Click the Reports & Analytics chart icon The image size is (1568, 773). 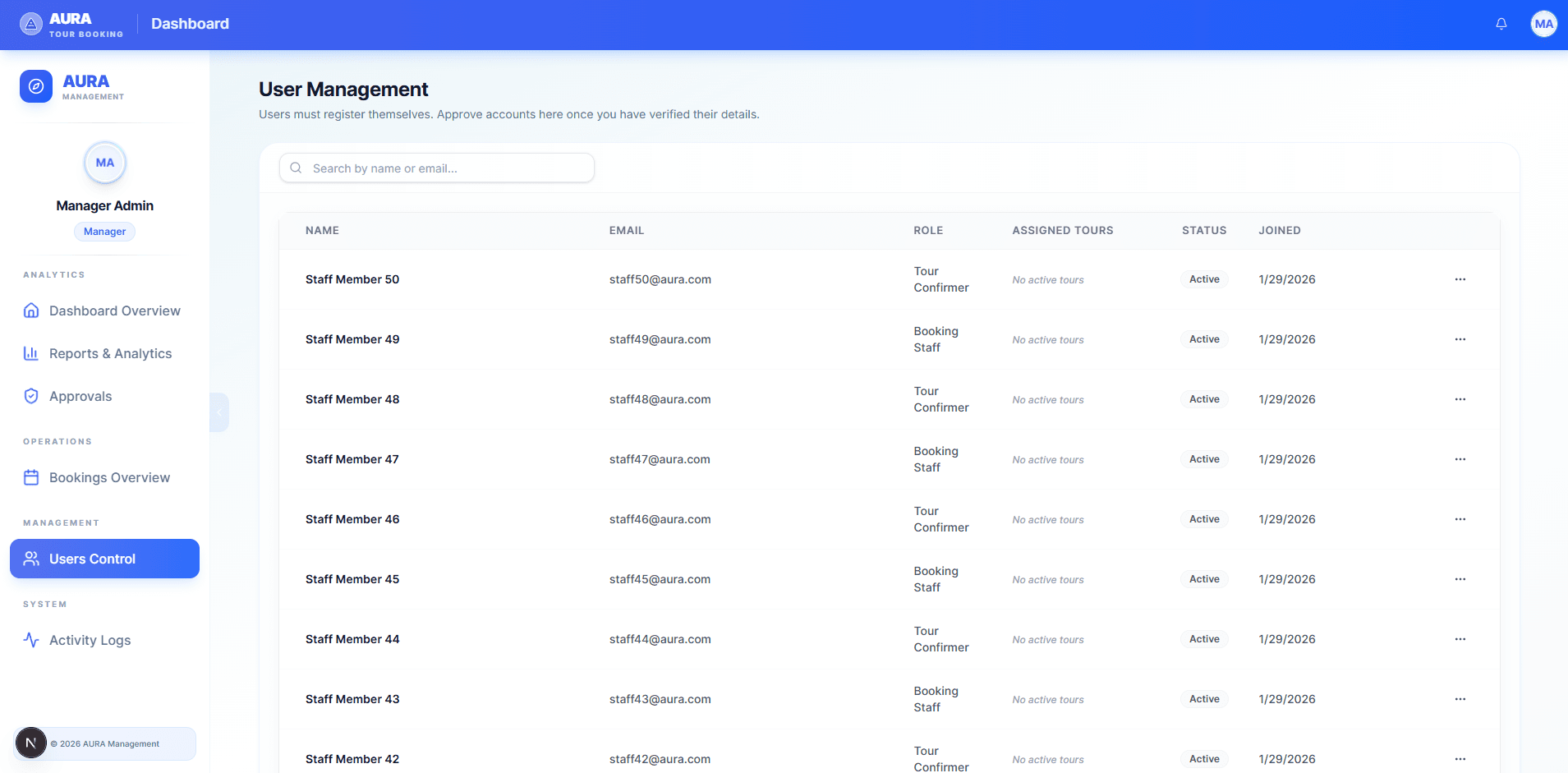[x=31, y=353]
